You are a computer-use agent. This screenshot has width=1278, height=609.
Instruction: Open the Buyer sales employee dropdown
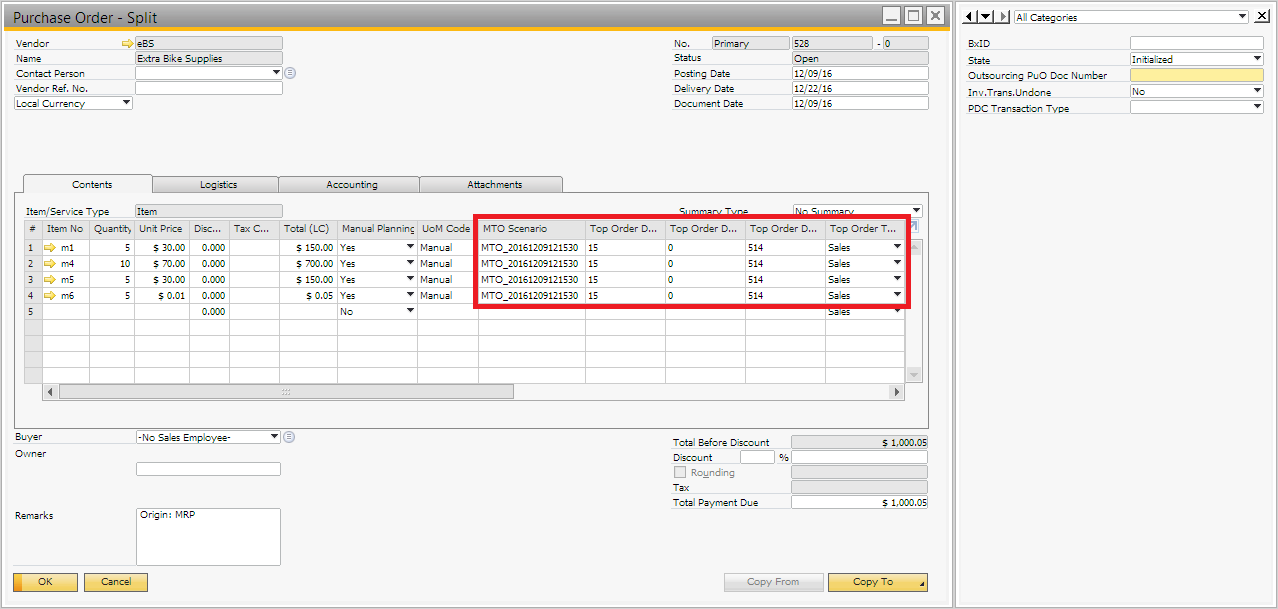275,437
